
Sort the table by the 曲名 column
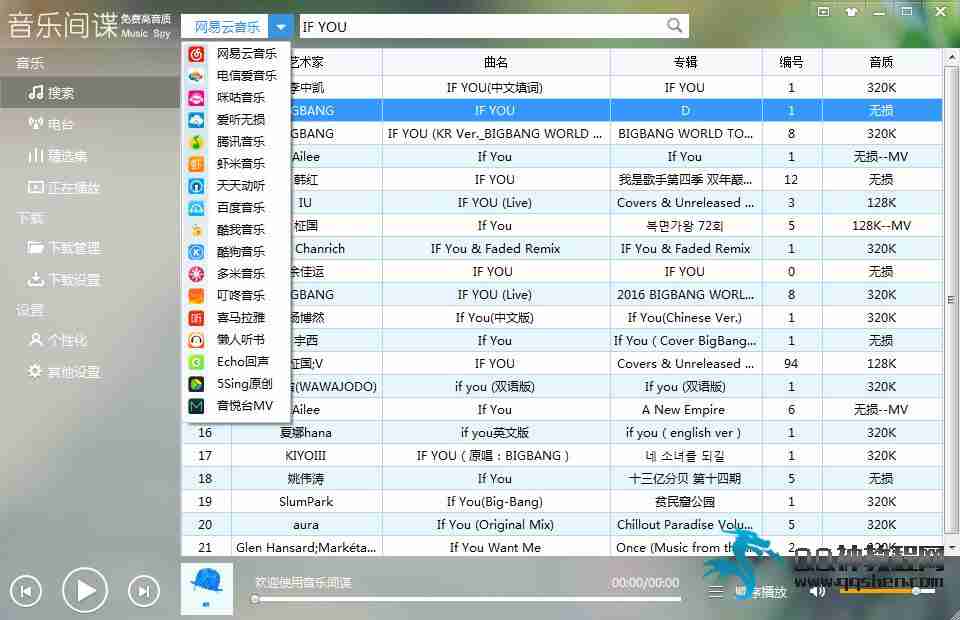(x=496, y=62)
